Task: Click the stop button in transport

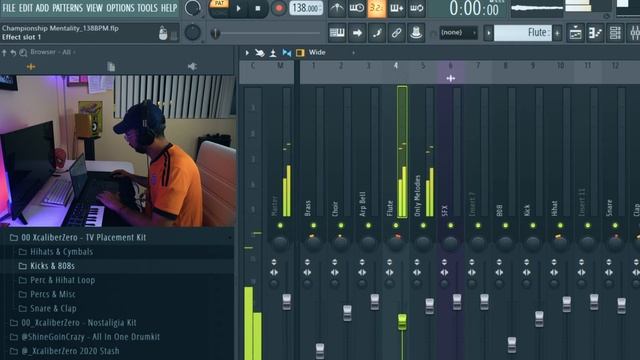Action: (258, 8)
